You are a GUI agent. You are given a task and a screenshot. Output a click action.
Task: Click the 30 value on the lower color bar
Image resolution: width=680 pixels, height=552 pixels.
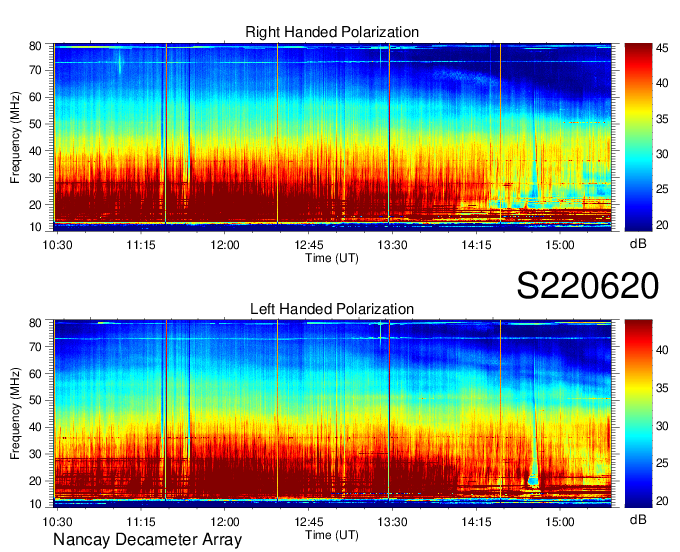(x=662, y=426)
